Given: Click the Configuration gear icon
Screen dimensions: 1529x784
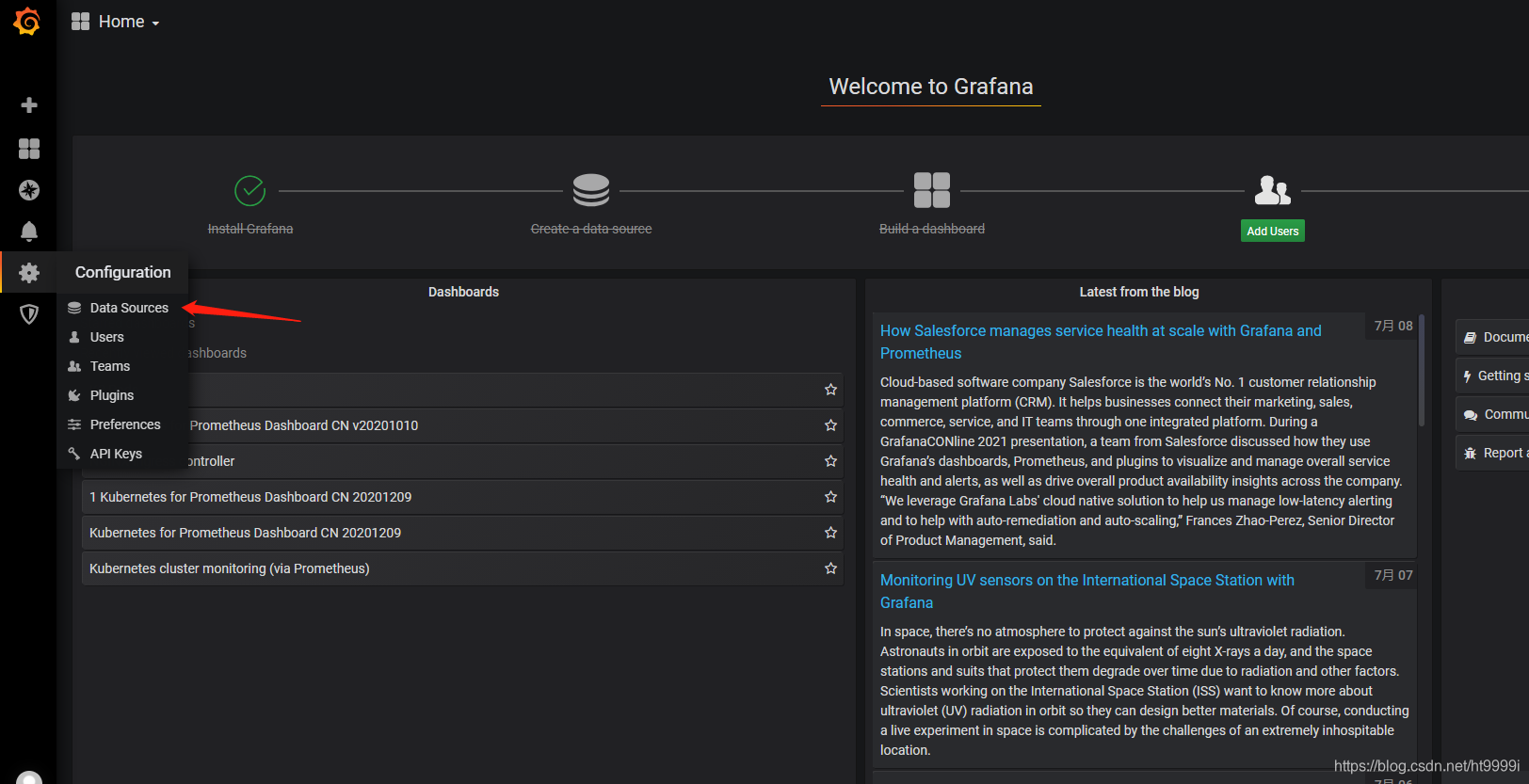Looking at the screenshot, I should [x=29, y=273].
